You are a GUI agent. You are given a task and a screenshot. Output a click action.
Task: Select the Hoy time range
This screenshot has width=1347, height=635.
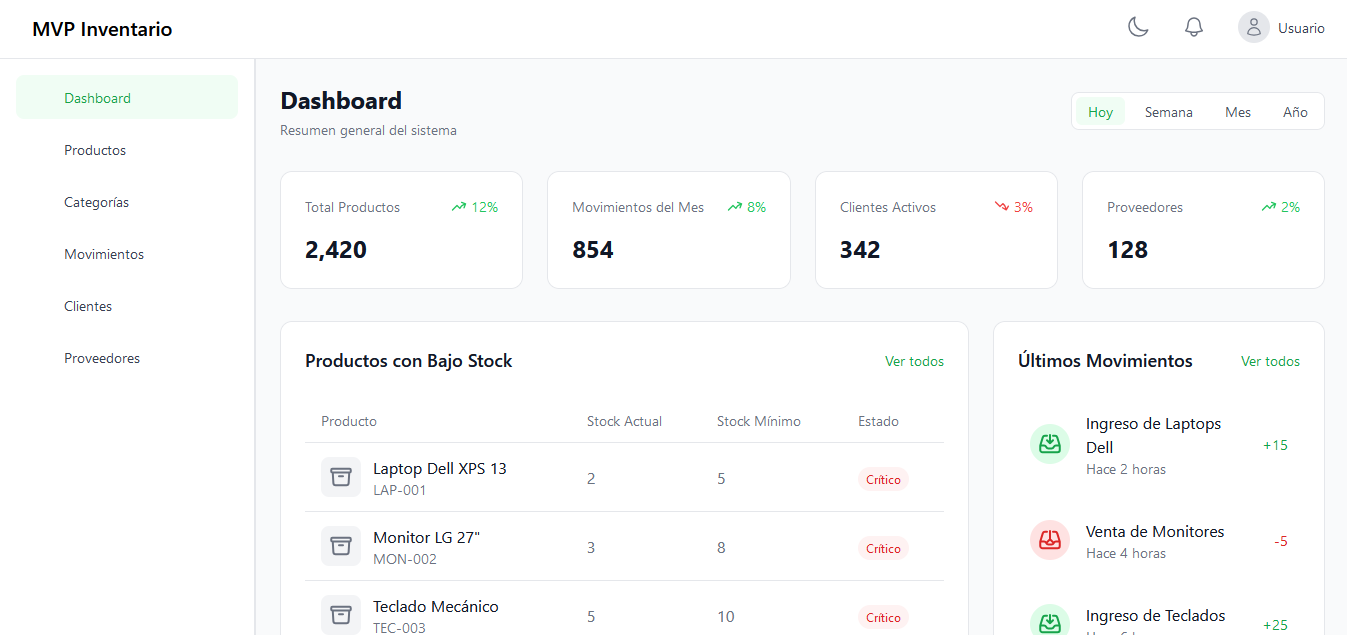coord(1100,112)
